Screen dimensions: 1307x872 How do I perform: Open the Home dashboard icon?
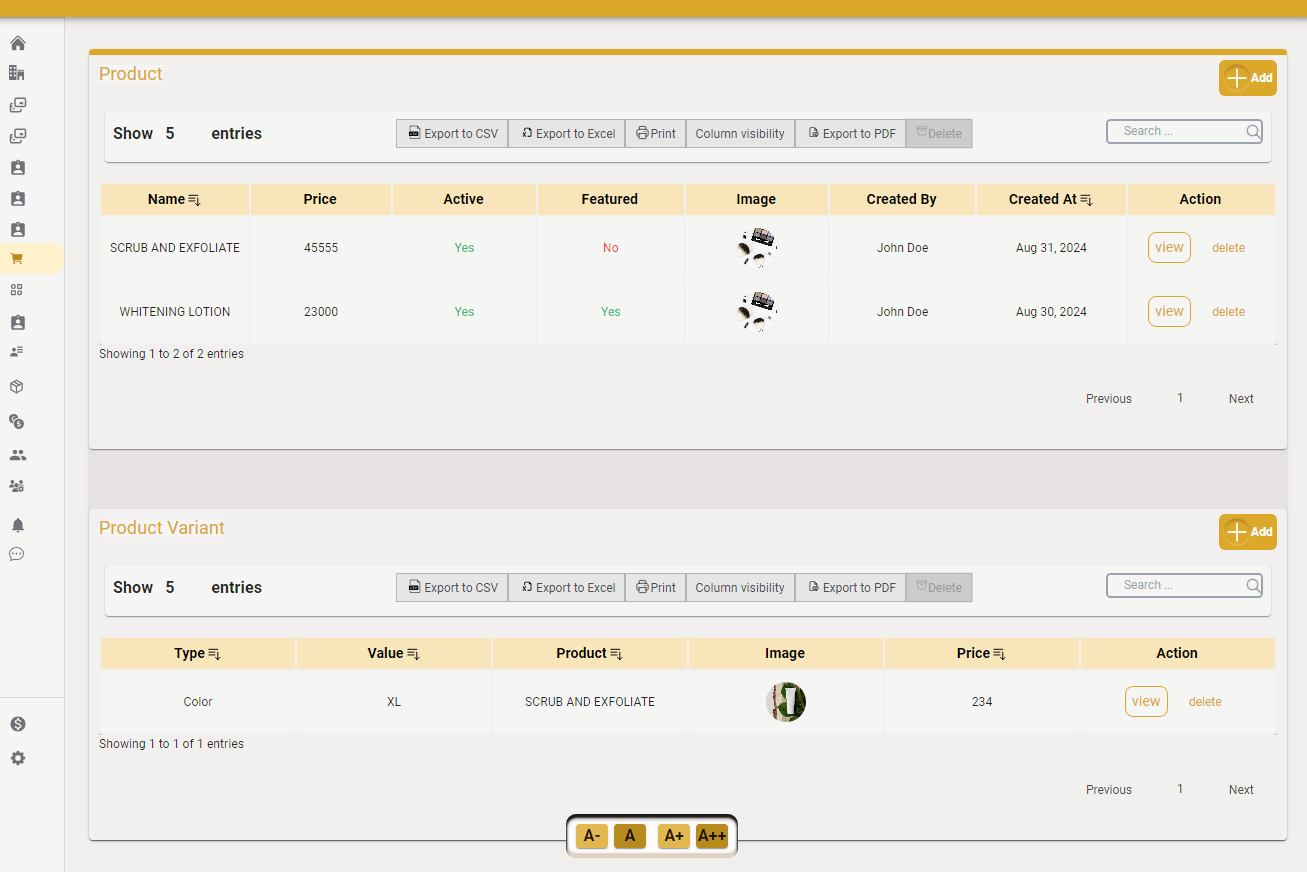tap(17, 43)
